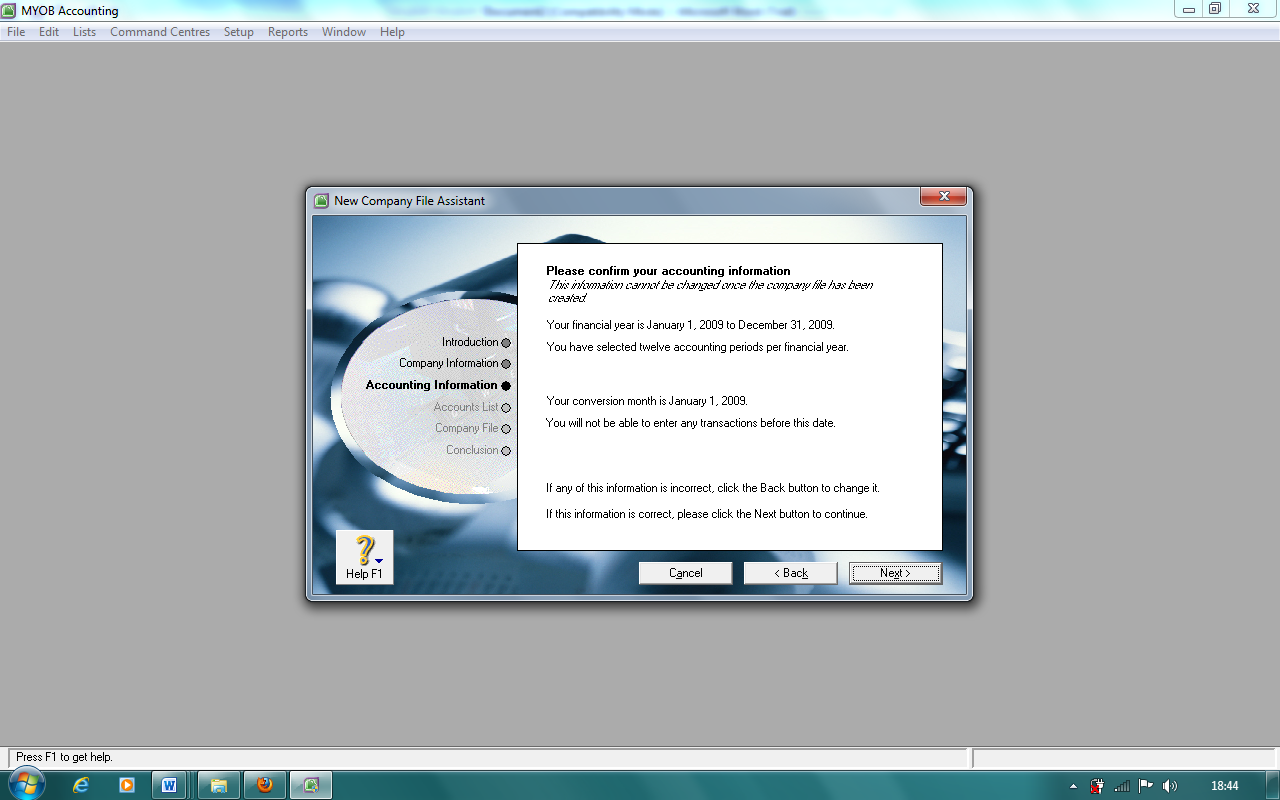Image resolution: width=1280 pixels, height=800 pixels.
Task: Click the MYOB icon in dialog title
Action: (321, 201)
